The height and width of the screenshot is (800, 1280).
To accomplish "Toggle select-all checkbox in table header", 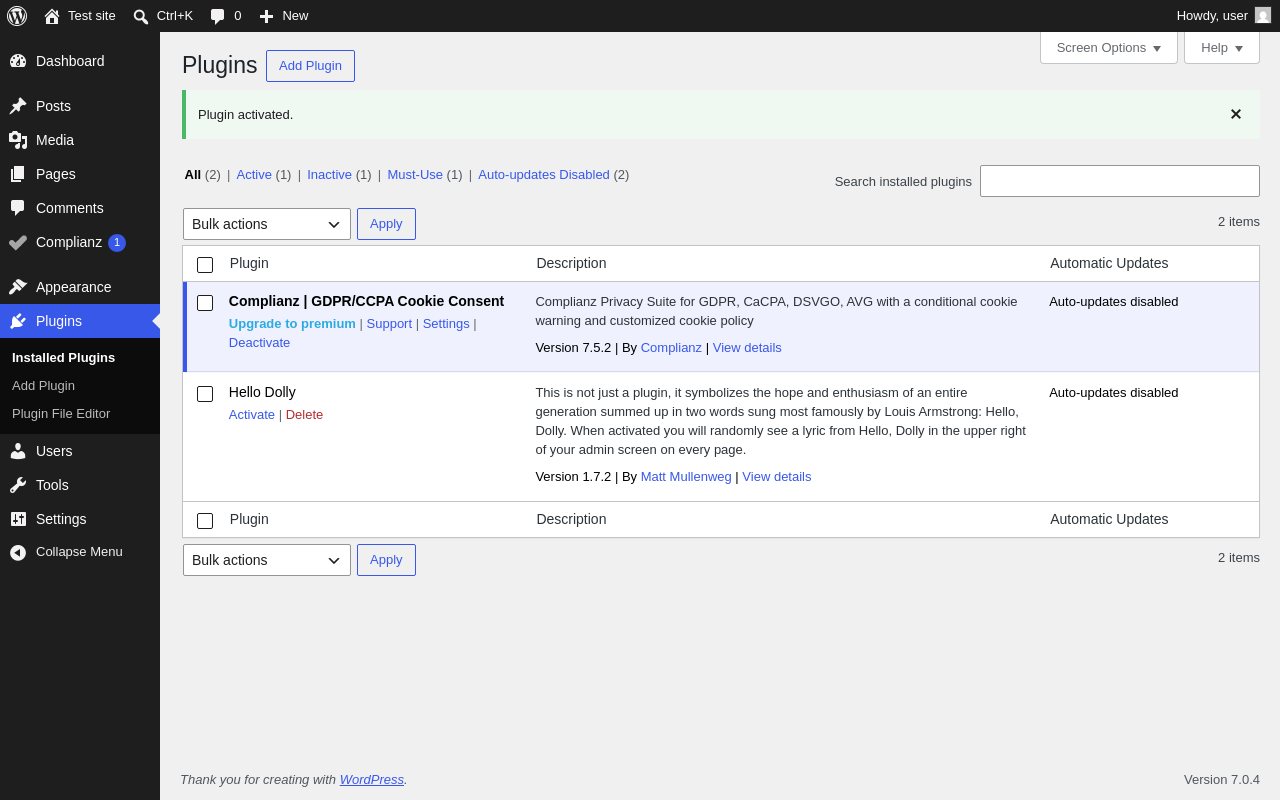I will [x=205, y=265].
